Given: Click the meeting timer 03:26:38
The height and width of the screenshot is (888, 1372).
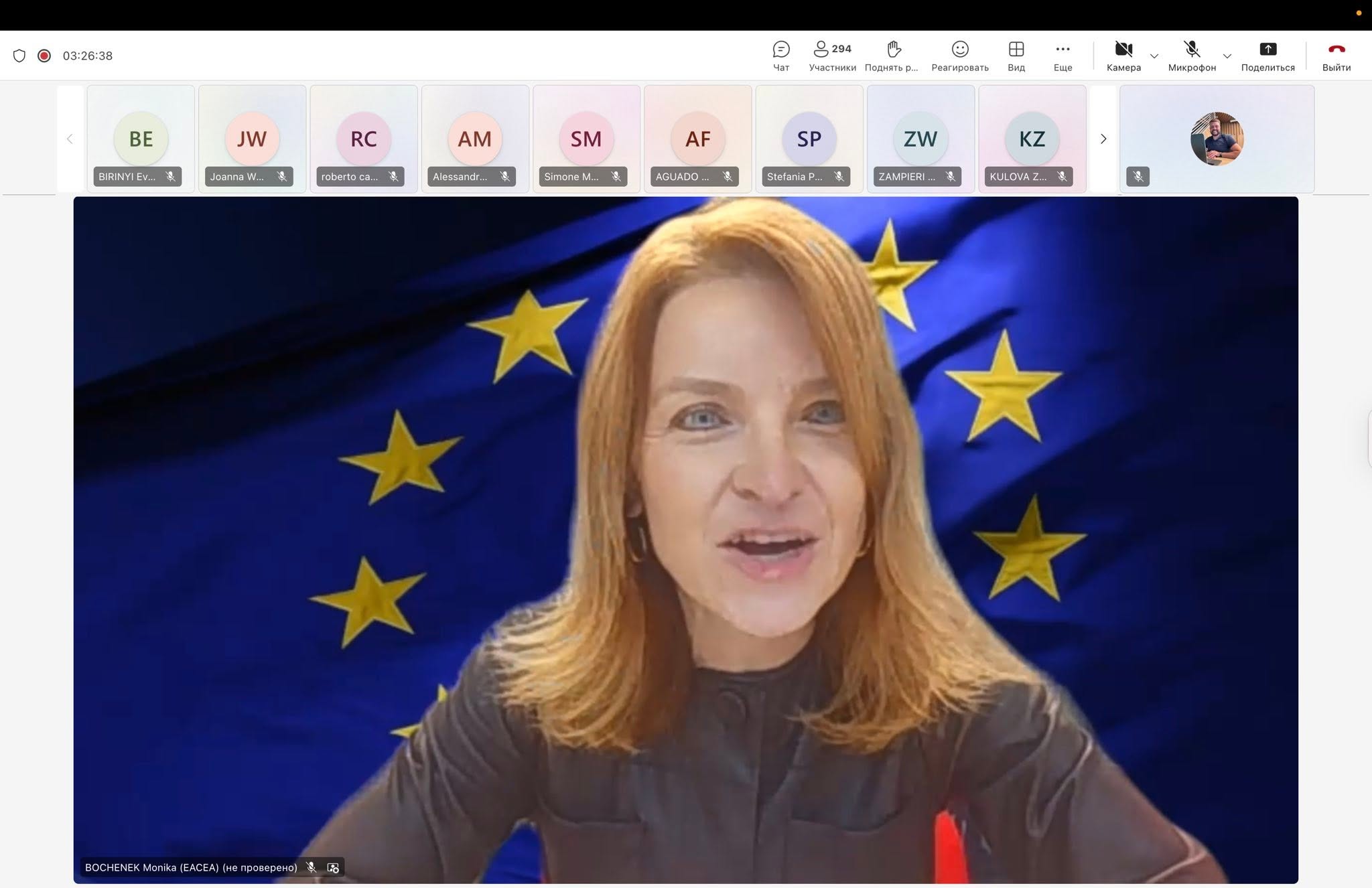Looking at the screenshot, I should pos(88,56).
